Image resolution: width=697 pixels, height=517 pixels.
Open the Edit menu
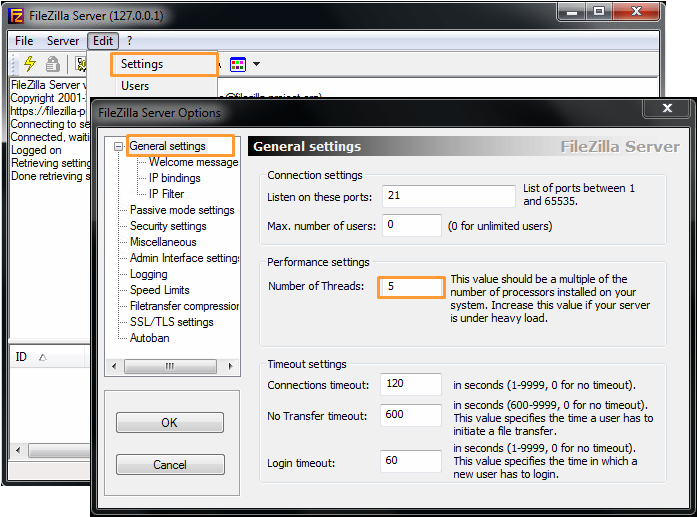tap(103, 41)
